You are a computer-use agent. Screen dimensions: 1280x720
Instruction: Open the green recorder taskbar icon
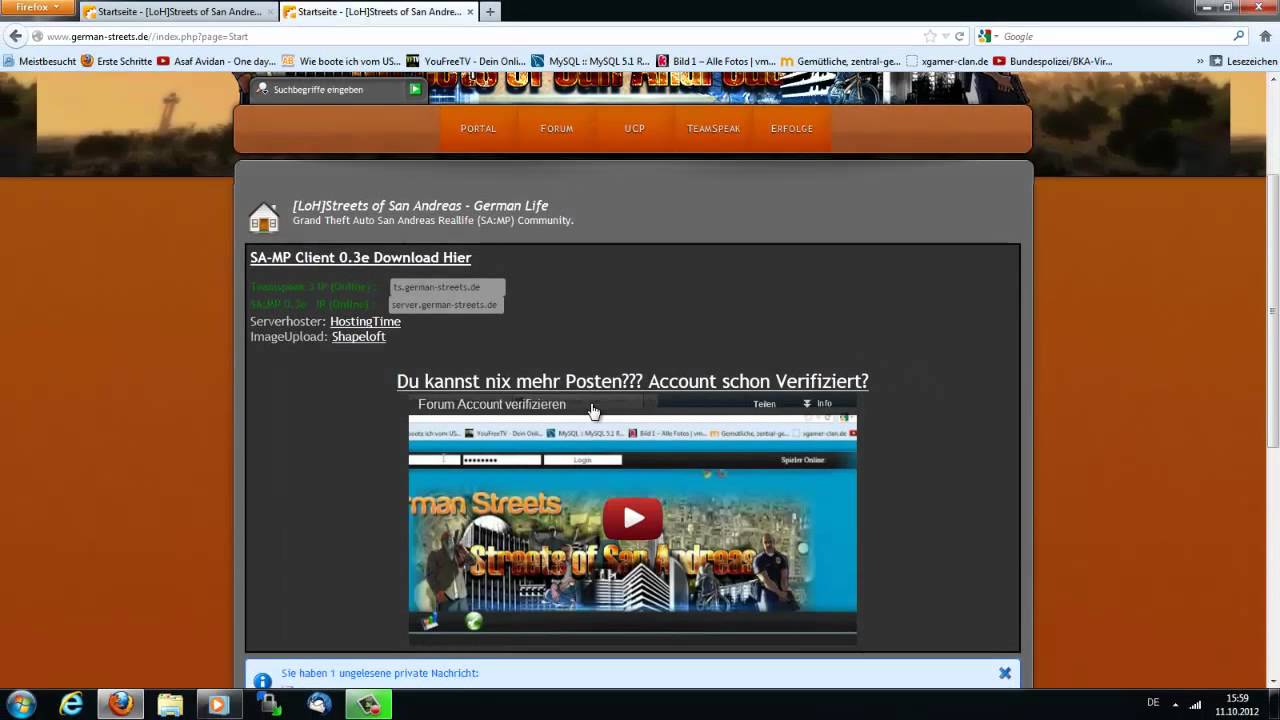coord(368,704)
